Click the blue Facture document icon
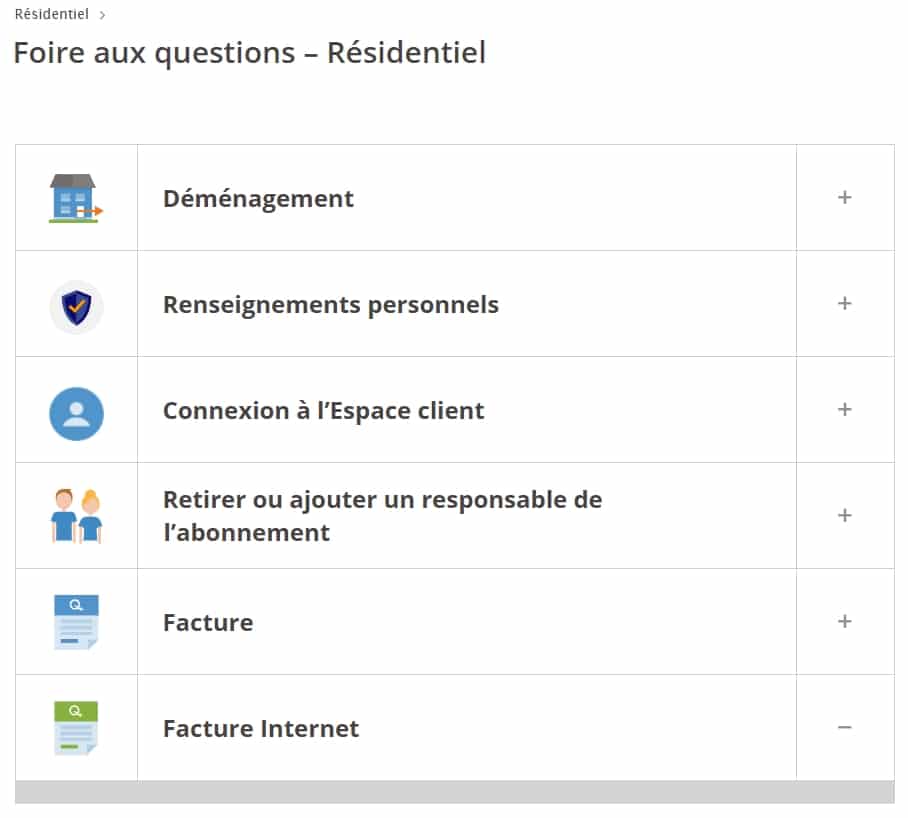908x818 pixels. click(76, 622)
